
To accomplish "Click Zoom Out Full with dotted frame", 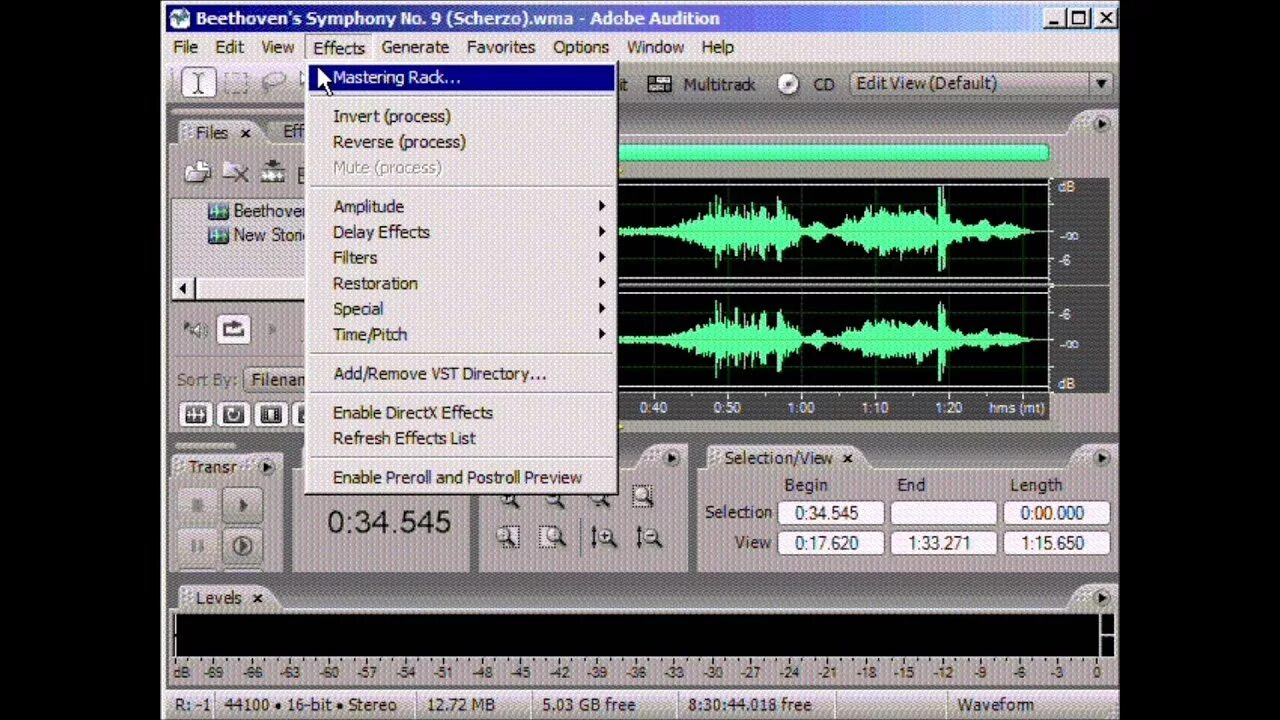I will tap(642, 496).
